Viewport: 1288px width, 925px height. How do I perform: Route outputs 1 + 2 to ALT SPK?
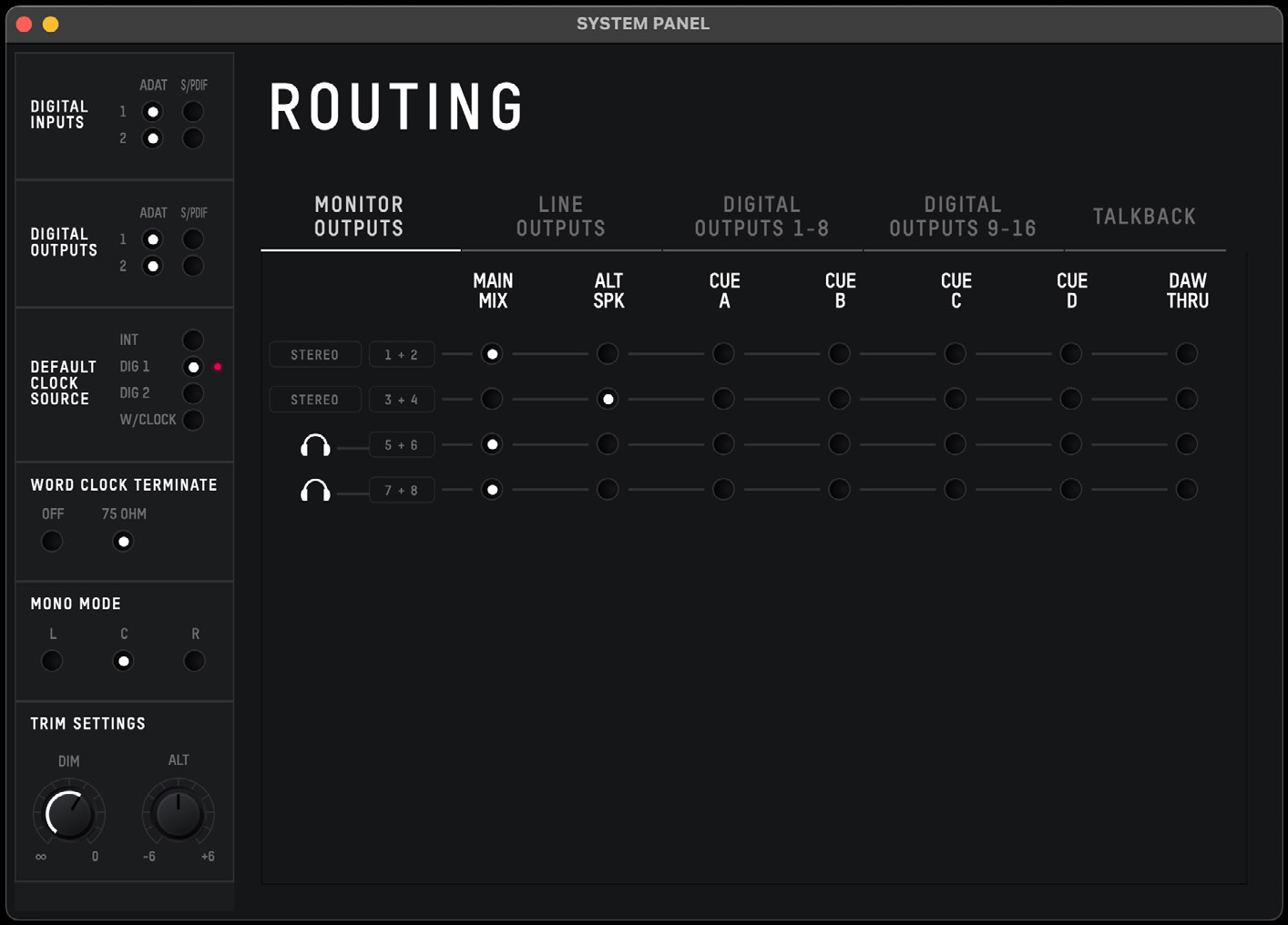pos(608,353)
